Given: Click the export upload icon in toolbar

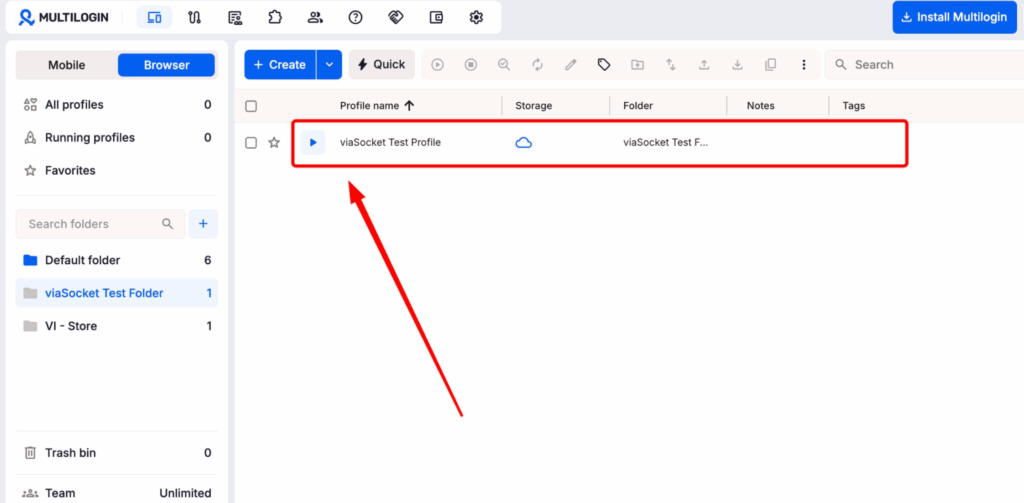Looking at the screenshot, I should 704,65.
